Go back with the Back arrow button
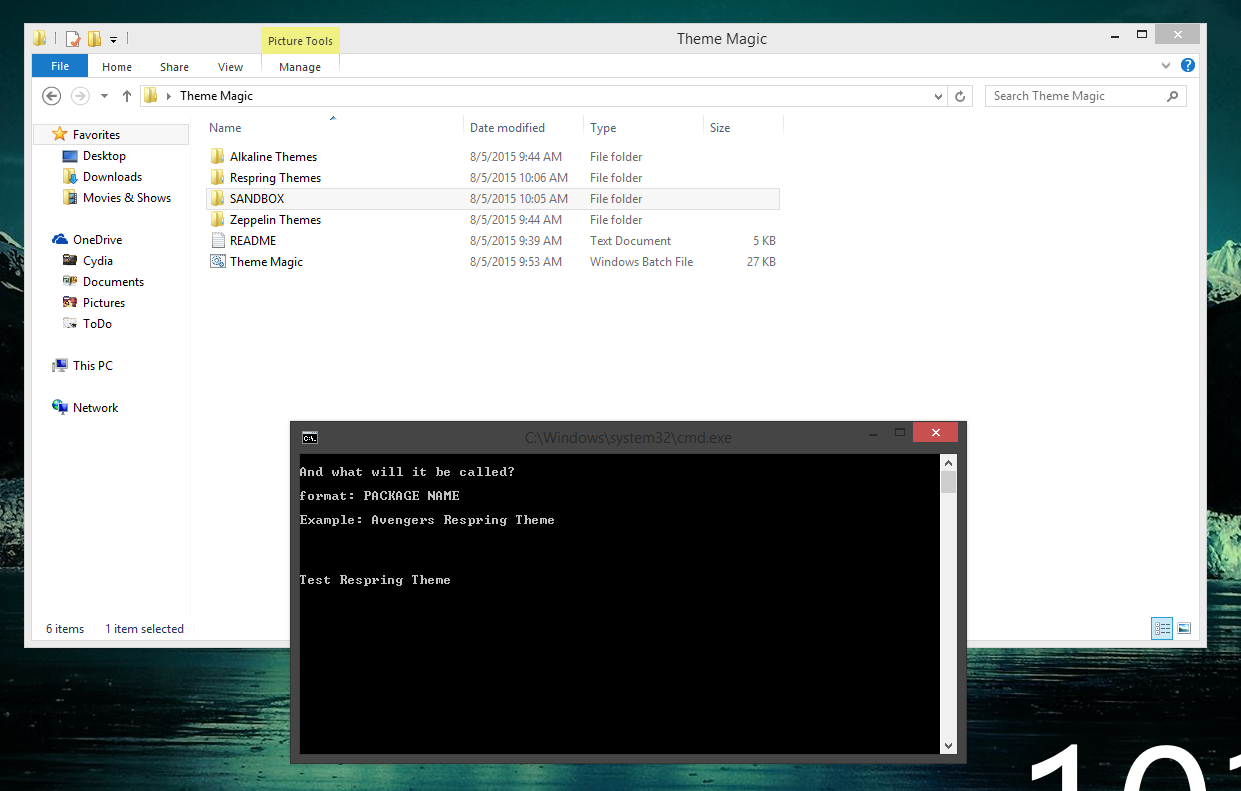The image size is (1241, 791). click(x=52, y=96)
